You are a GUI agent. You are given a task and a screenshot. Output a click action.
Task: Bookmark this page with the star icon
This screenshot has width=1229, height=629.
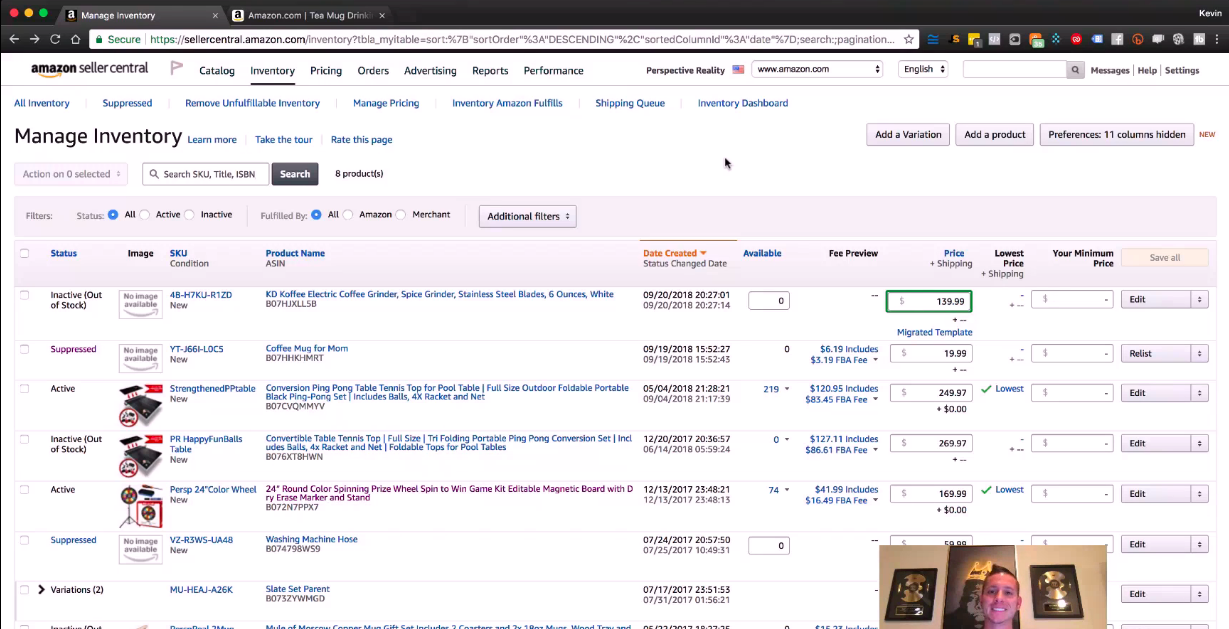tap(909, 39)
